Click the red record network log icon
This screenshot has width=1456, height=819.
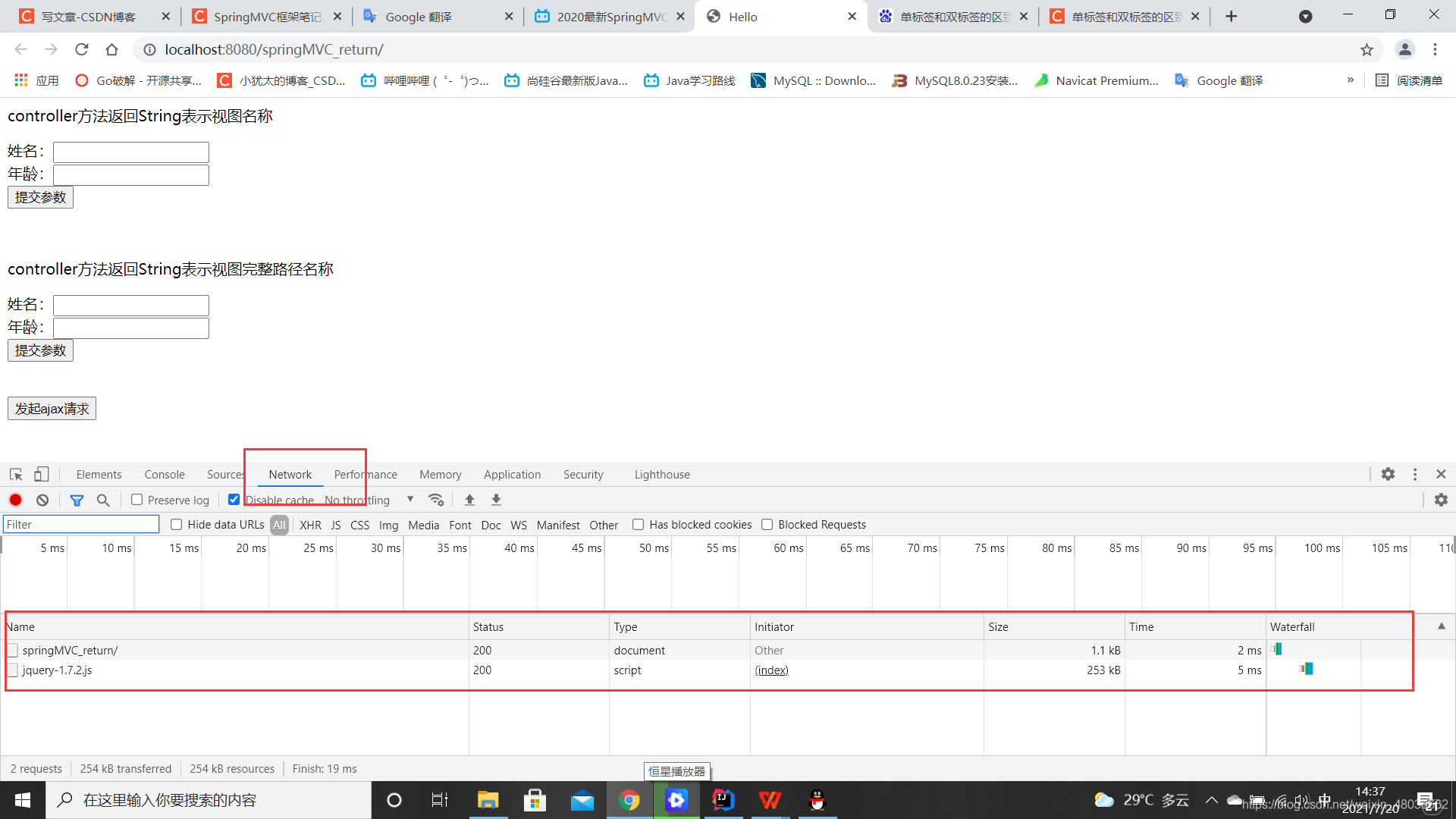tap(15, 500)
